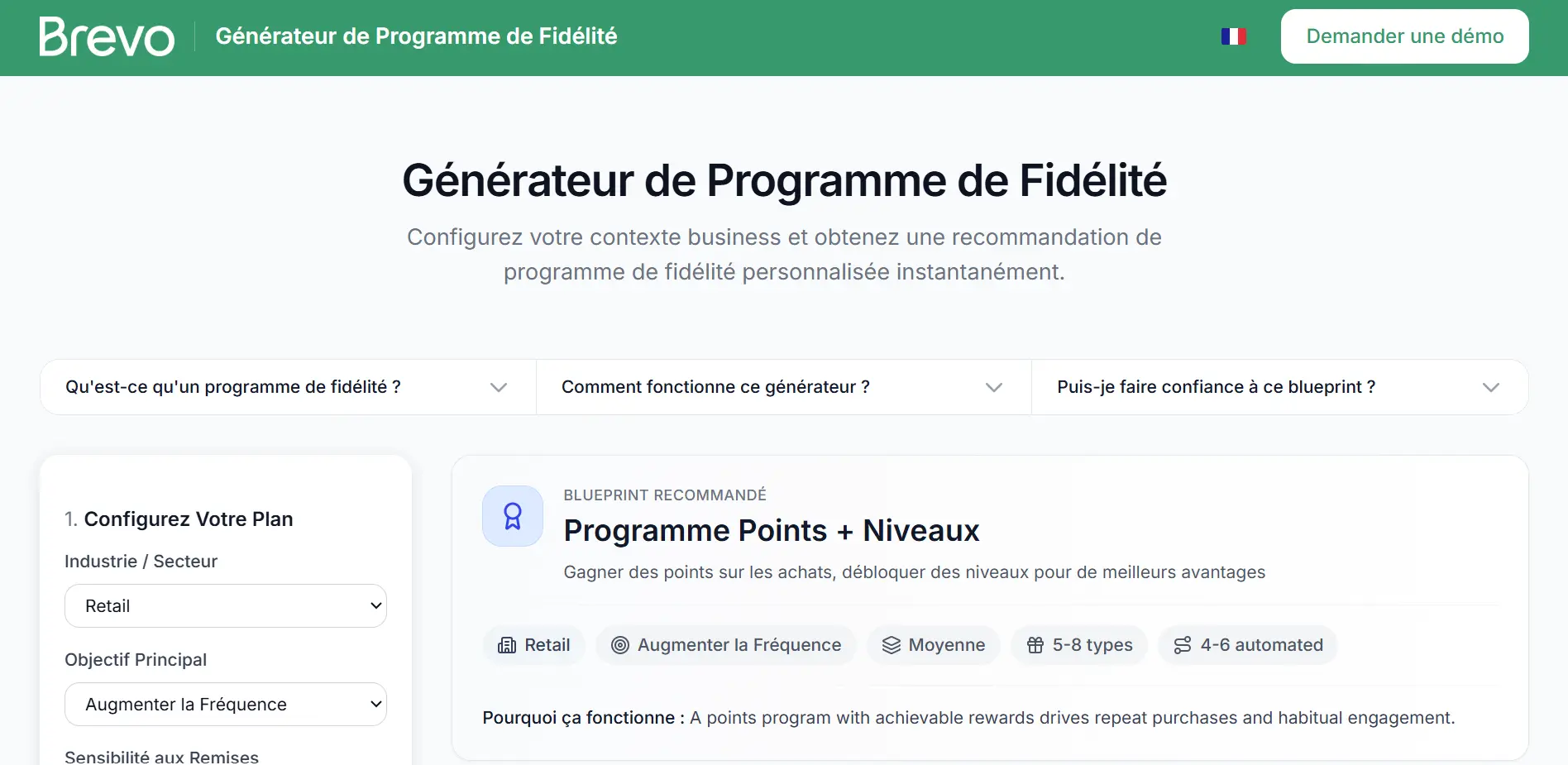Click the building icon inside the Retail chip
The height and width of the screenshot is (765, 1568).
[506, 645]
